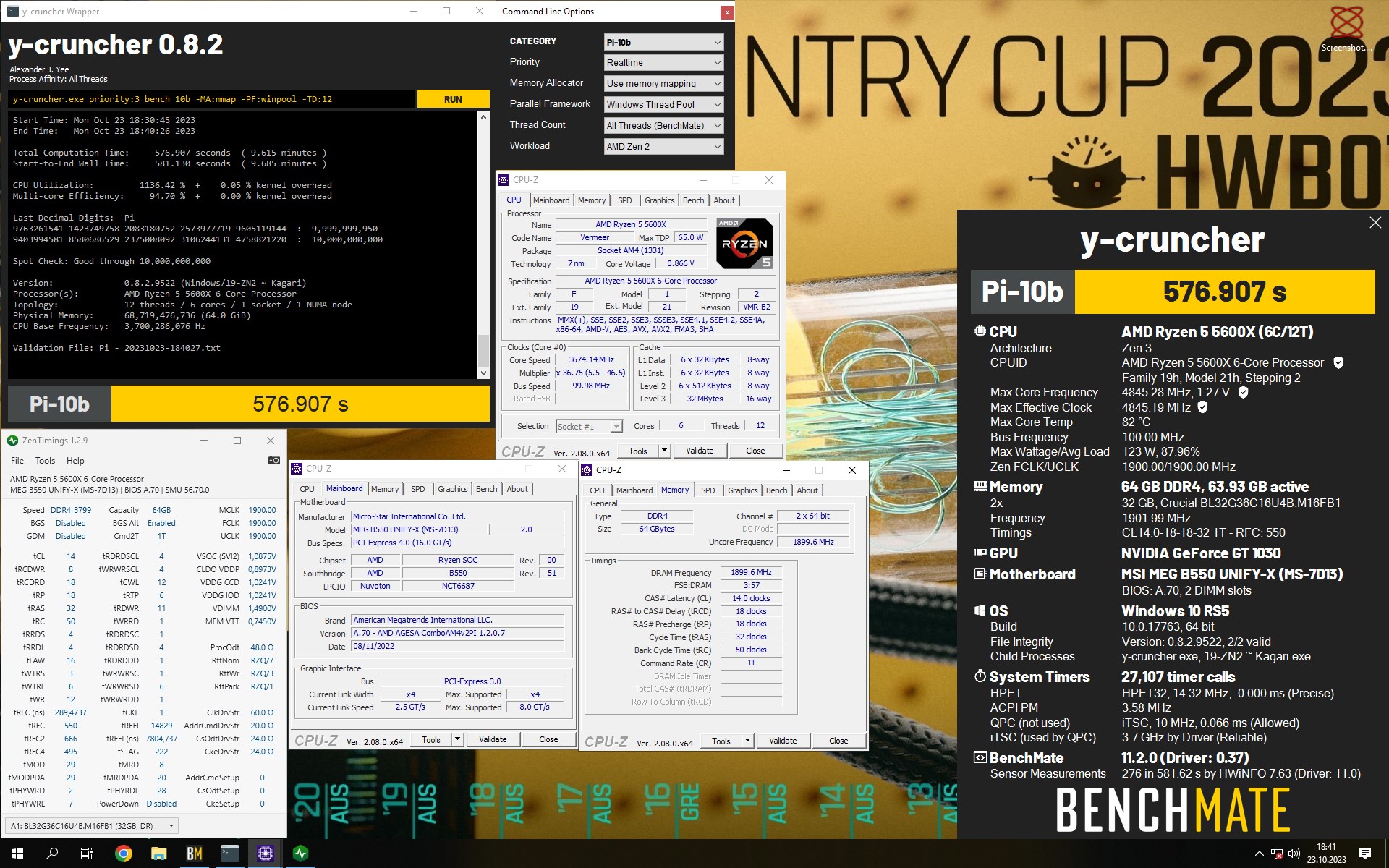Open Task View in the taskbar
Viewport: 1389px width, 868px height.
(87, 854)
